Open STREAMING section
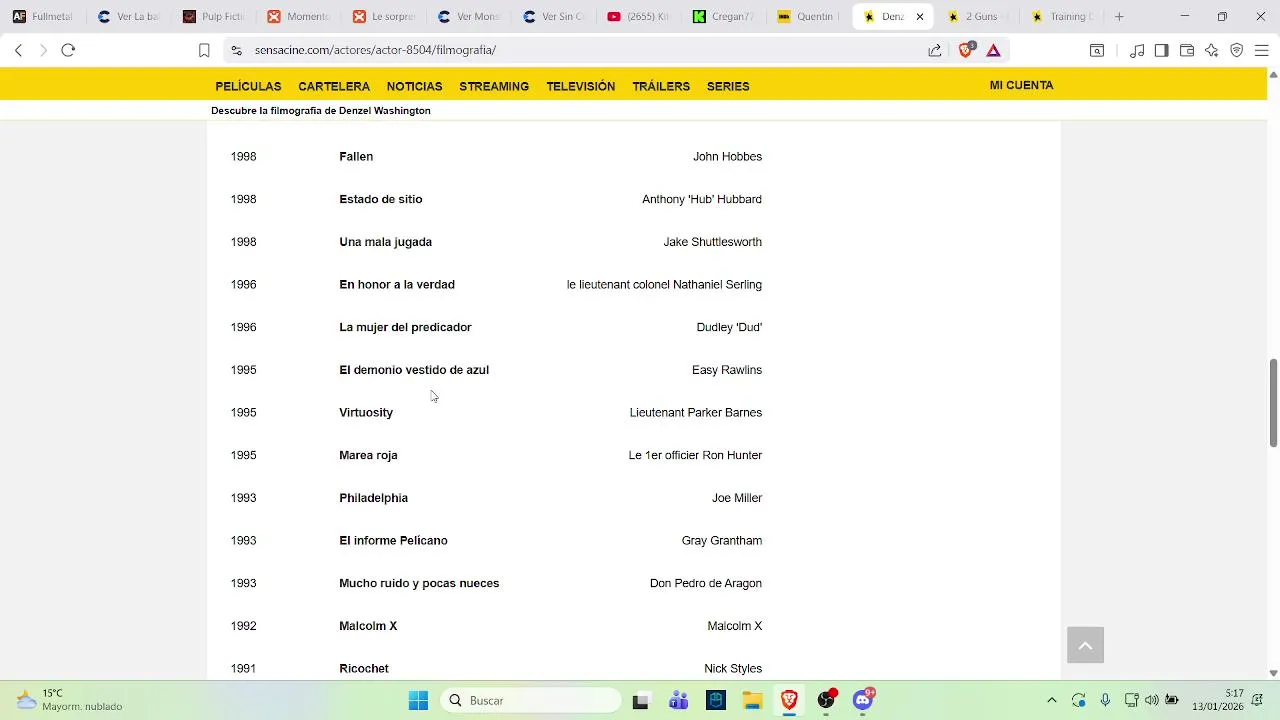The height and width of the screenshot is (720, 1280). tap(494, 86)
